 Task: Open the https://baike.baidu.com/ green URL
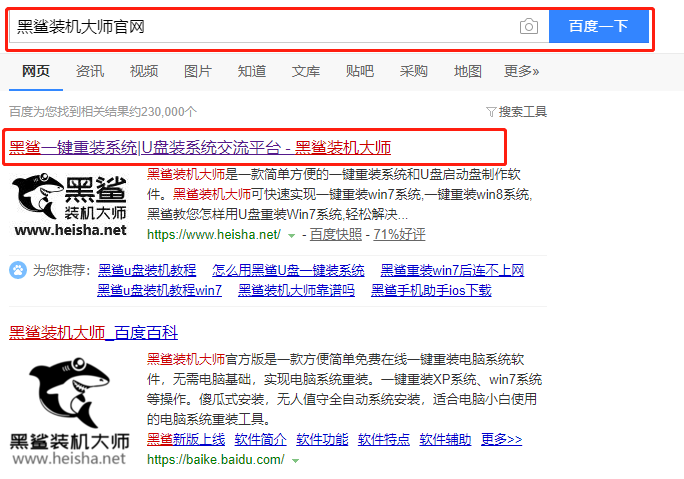[215, 460]
